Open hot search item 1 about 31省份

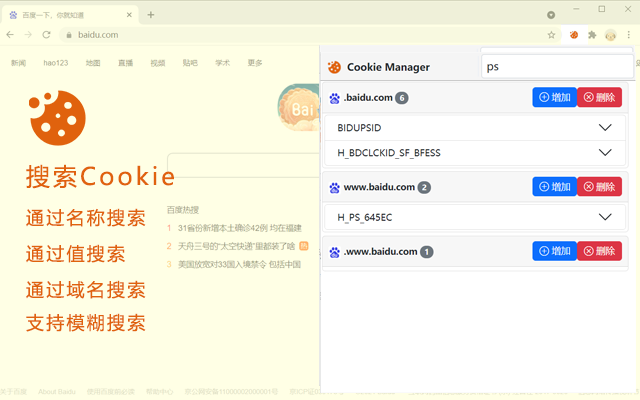[x=240, y=228]
